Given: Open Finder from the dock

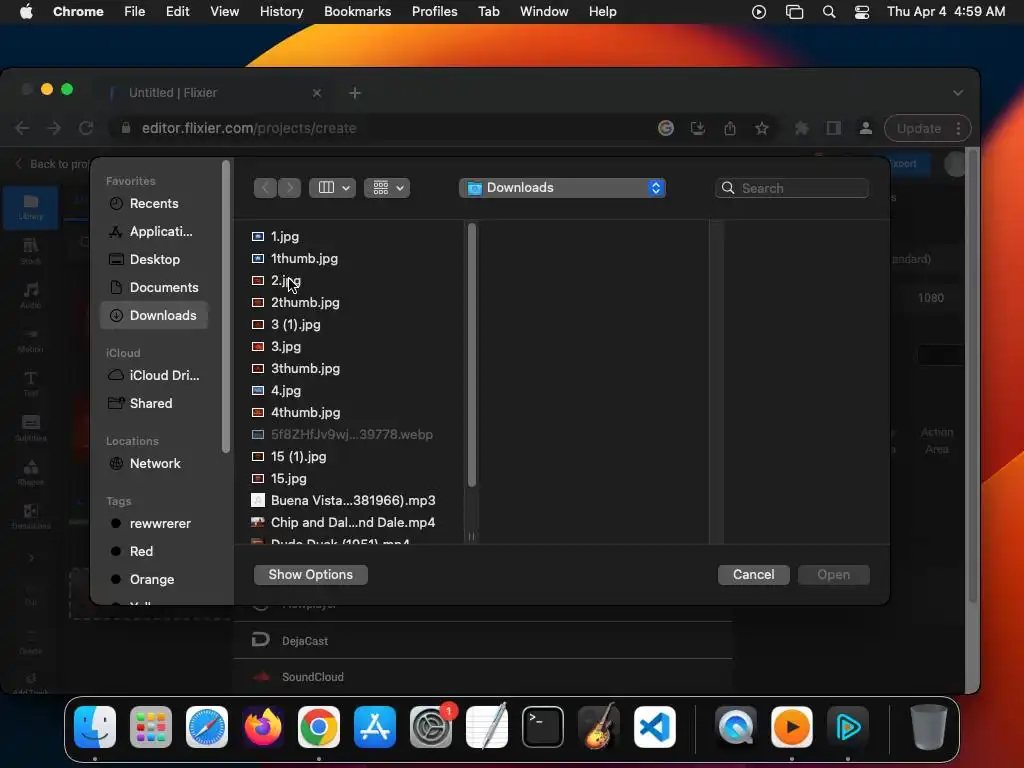Looking at the screenshot, I should (95, 727).
